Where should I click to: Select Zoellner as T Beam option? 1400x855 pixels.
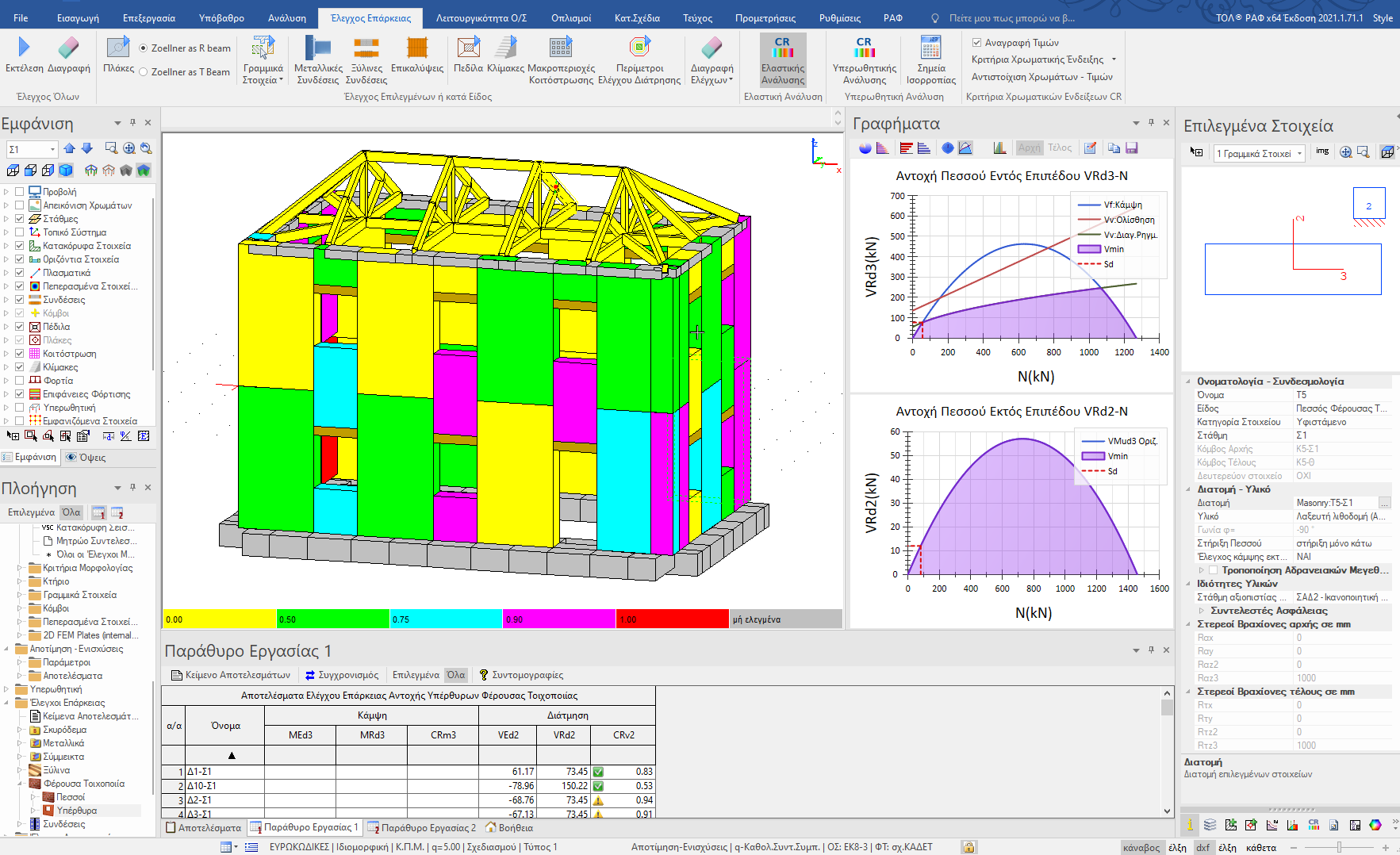coord(144,72)
